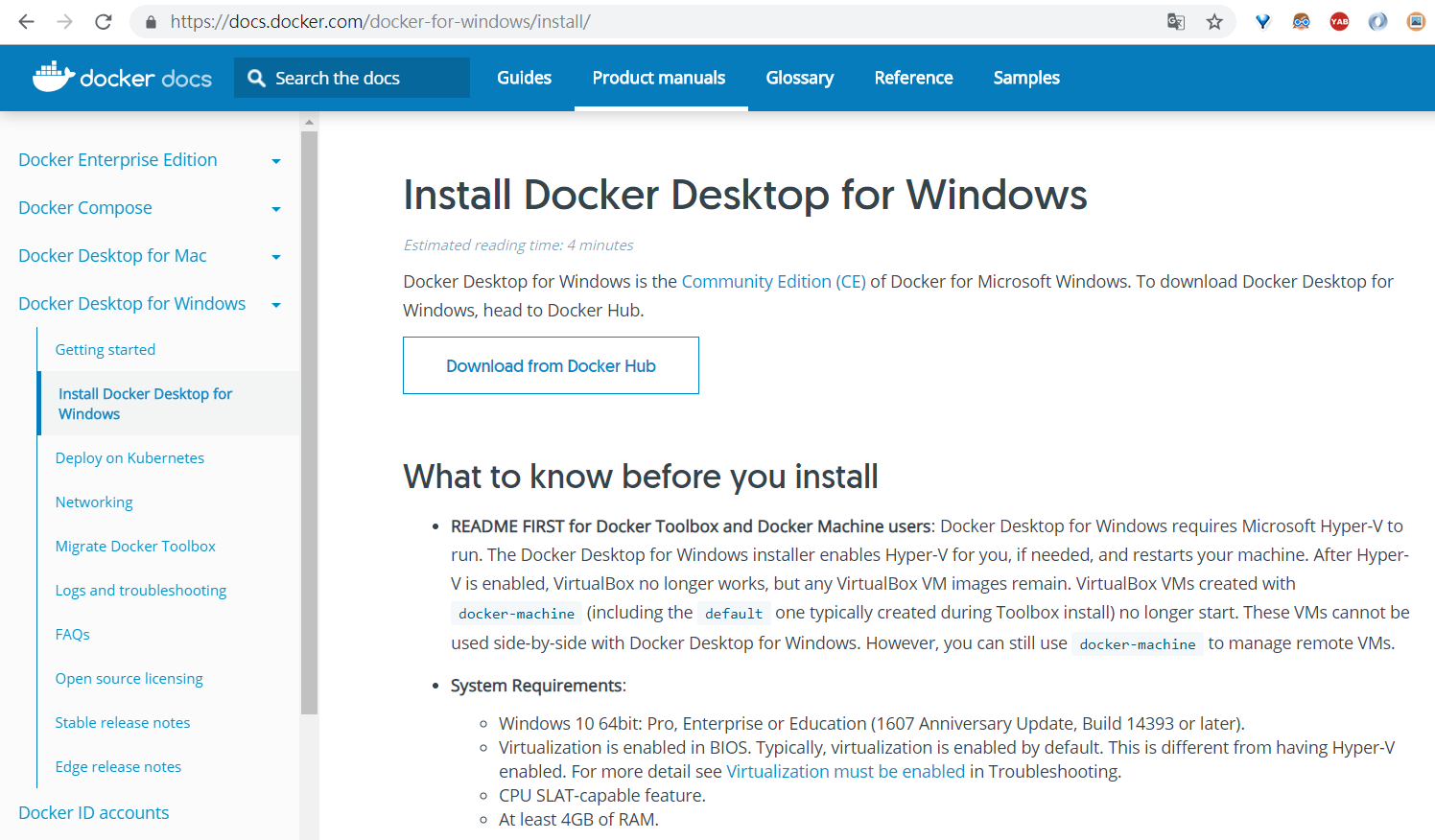Click docker-machine code before remote VMs
Image resolution: width=1435 pixels, height=840 pixels.
(x=1138, y=644)
